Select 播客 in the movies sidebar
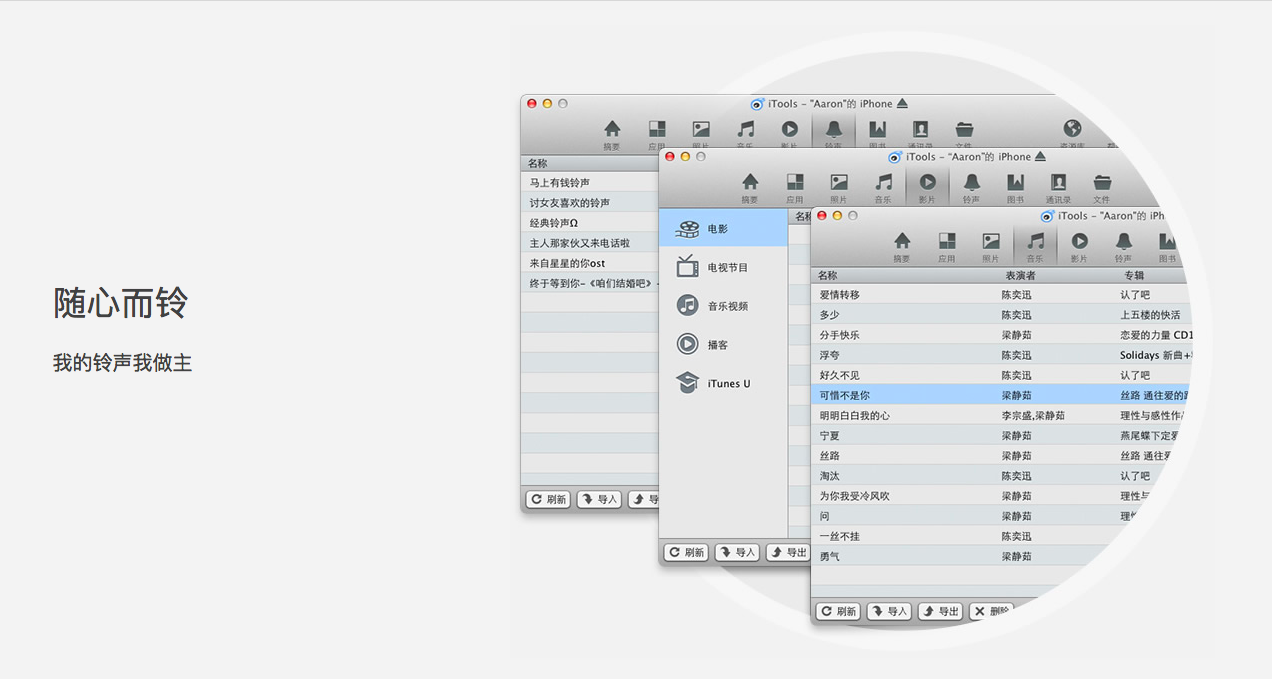The width and height of the screenshot is (1272, 679). coord(724,345)
